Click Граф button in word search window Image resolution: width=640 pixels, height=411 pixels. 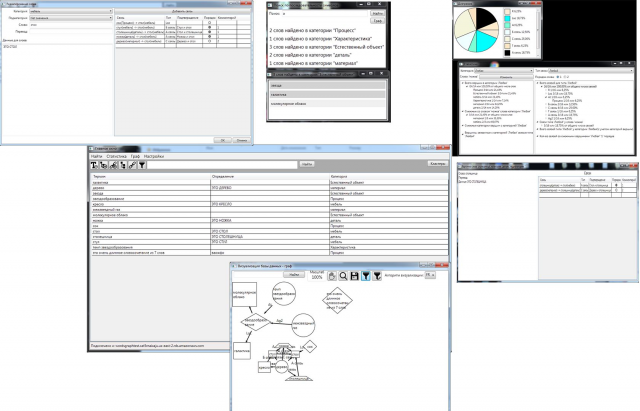[x=378, y=20]
